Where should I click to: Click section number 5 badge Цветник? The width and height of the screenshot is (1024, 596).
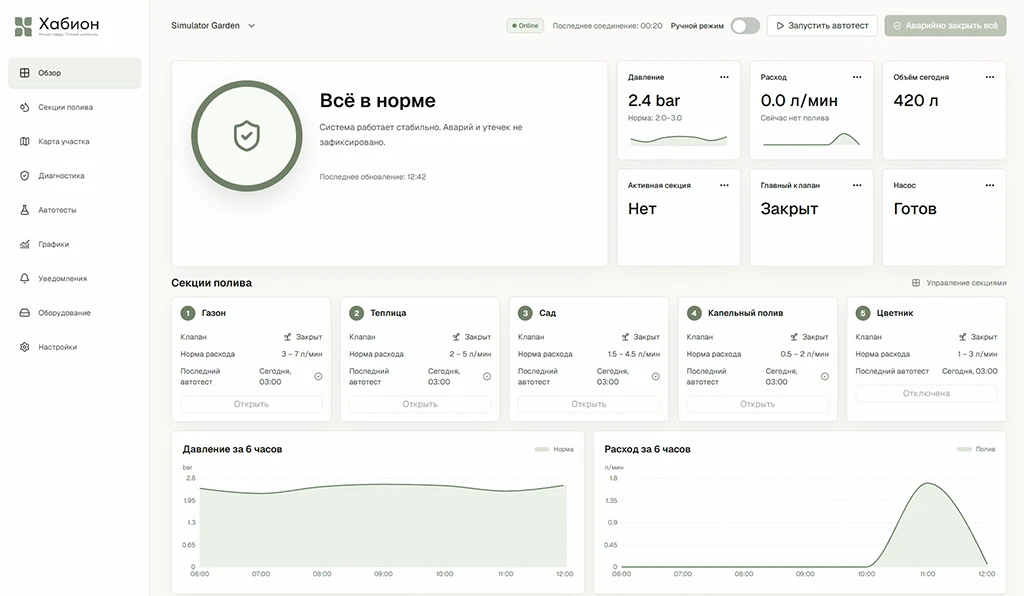pyautogui.click(x=863, y=313)
